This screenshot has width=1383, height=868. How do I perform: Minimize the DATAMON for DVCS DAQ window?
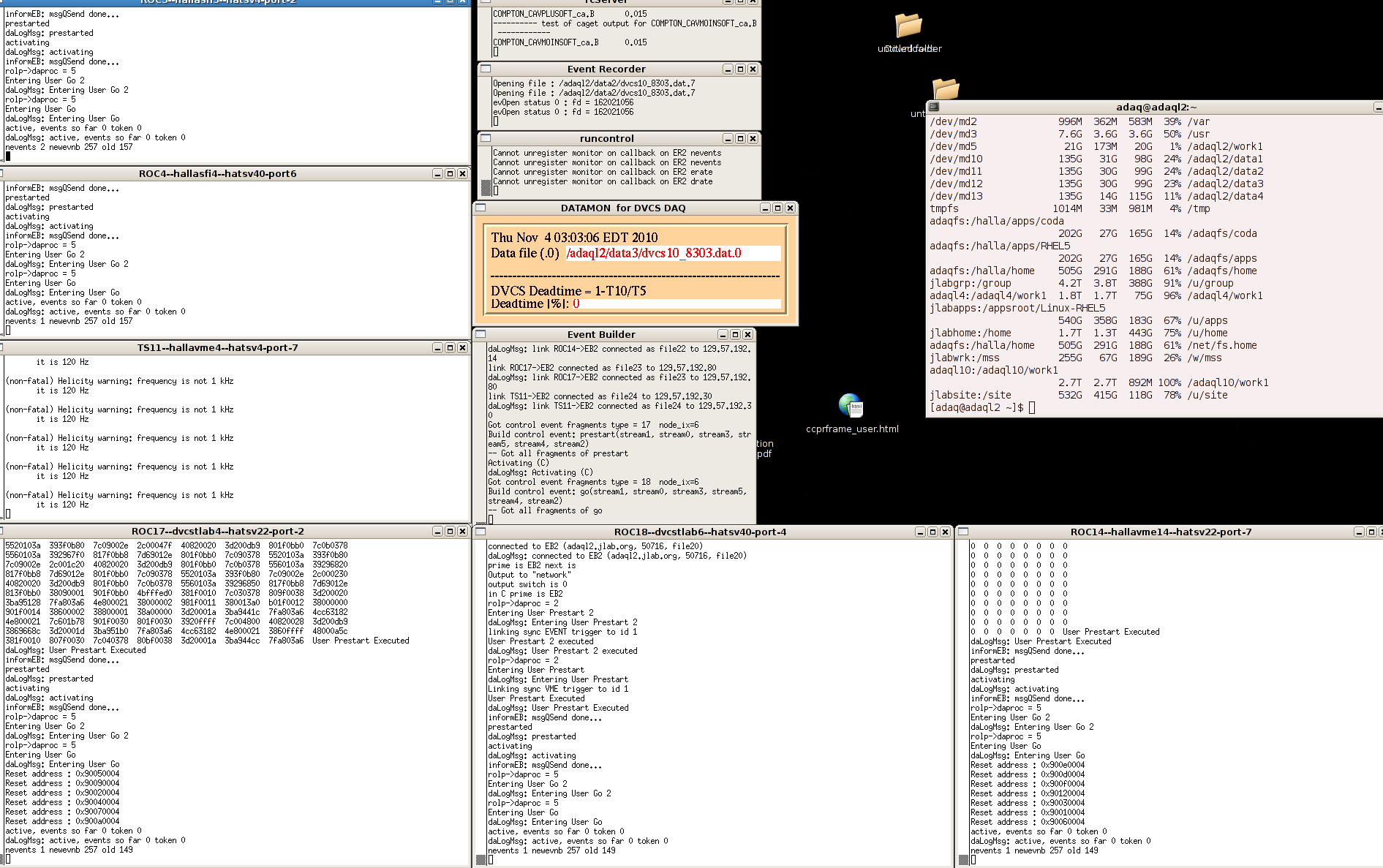pyautogui.click(x=765, y=208)
